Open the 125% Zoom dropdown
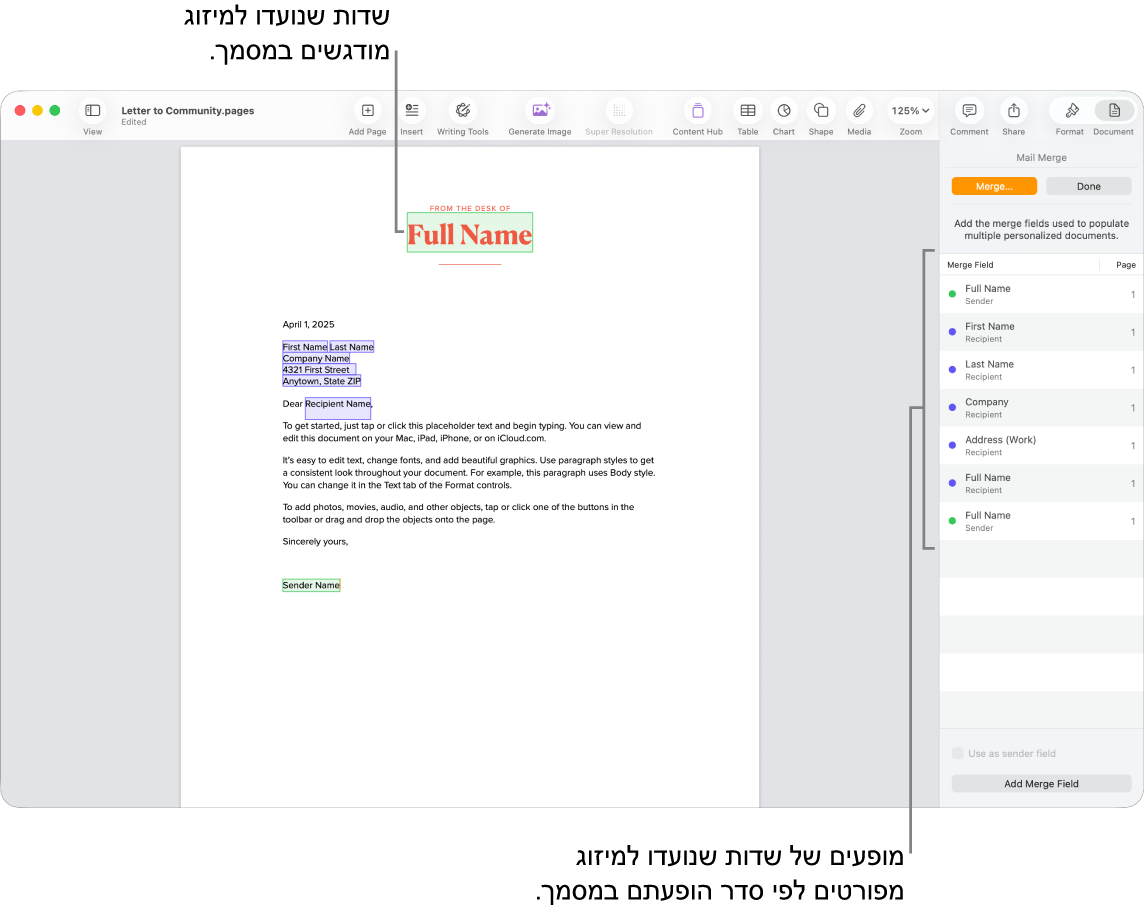 pos(910,111)
